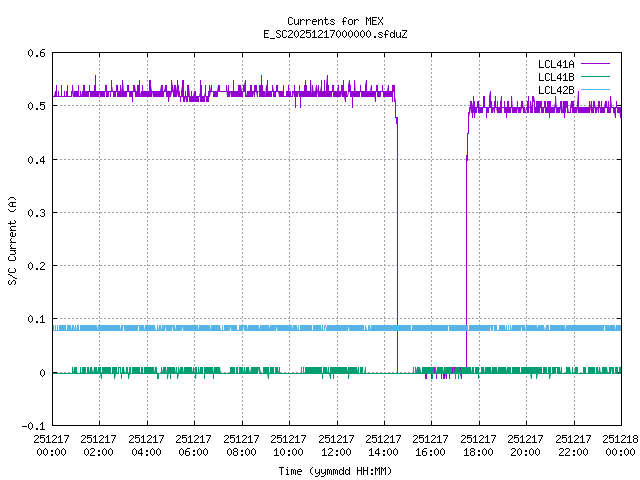The height and width of the screenshot is (480, 640).
Task: Click the 251217 00:00 x-axis tick label
Action: point(52,445)
